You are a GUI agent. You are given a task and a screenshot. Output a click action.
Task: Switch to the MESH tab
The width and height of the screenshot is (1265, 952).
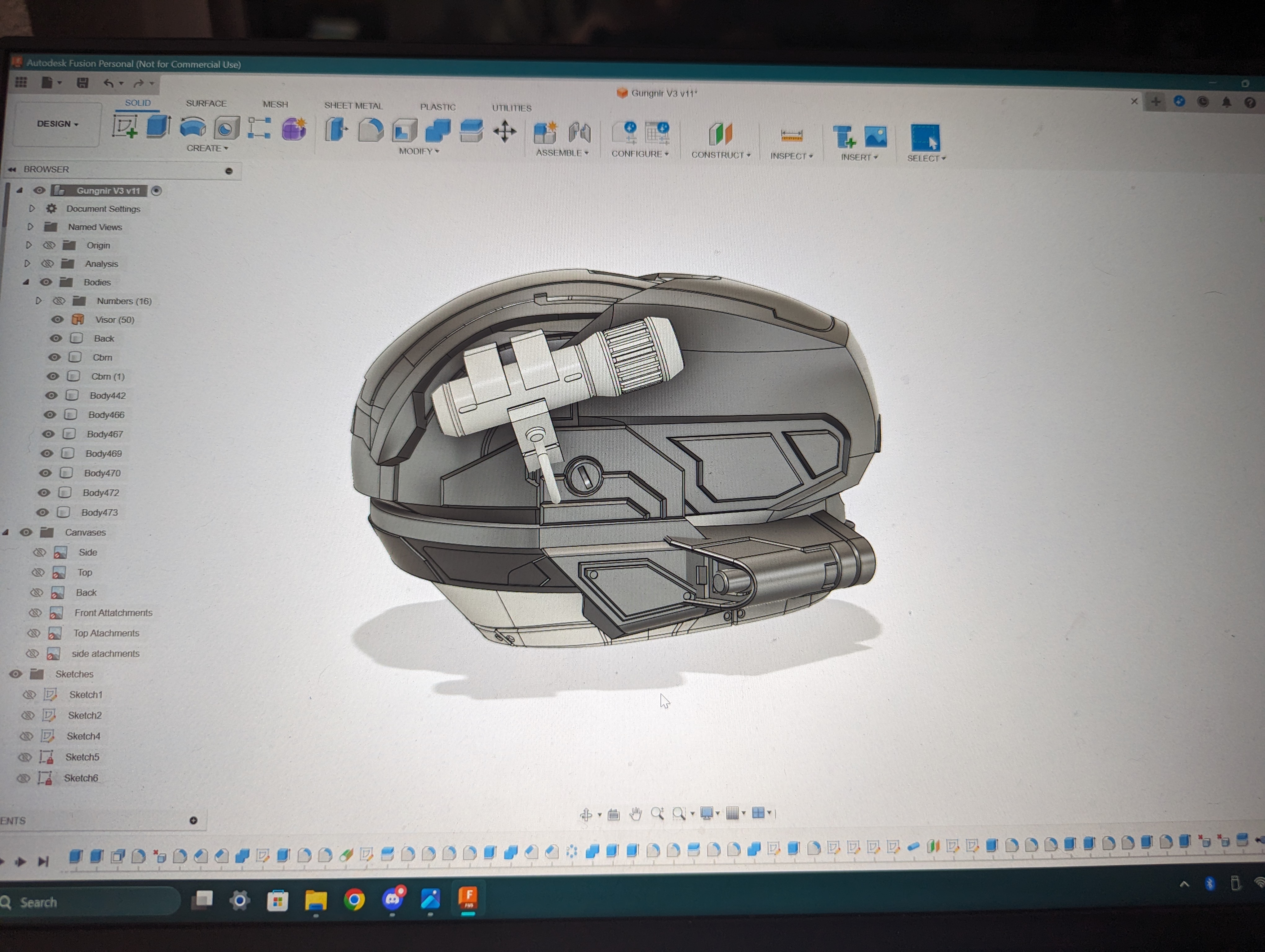pyautogui.click(x=275, y=104)
